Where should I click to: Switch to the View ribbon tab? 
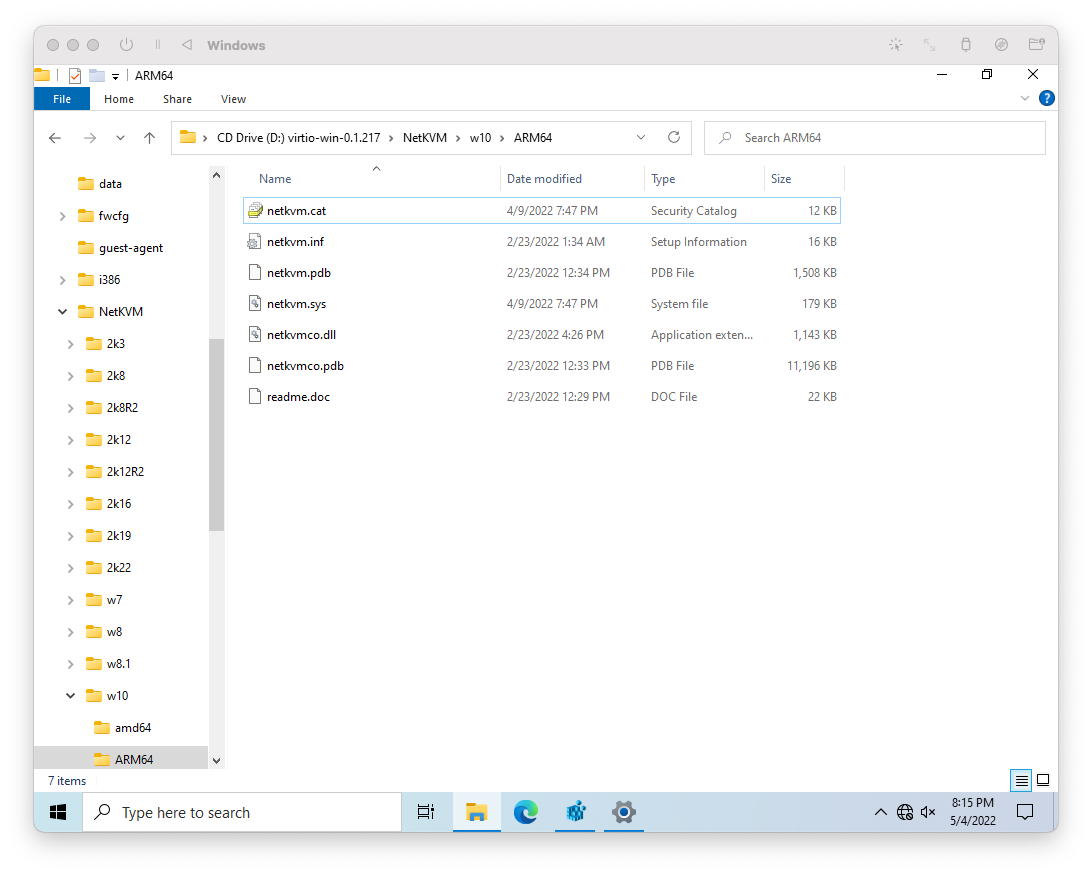tap(233, 99)
